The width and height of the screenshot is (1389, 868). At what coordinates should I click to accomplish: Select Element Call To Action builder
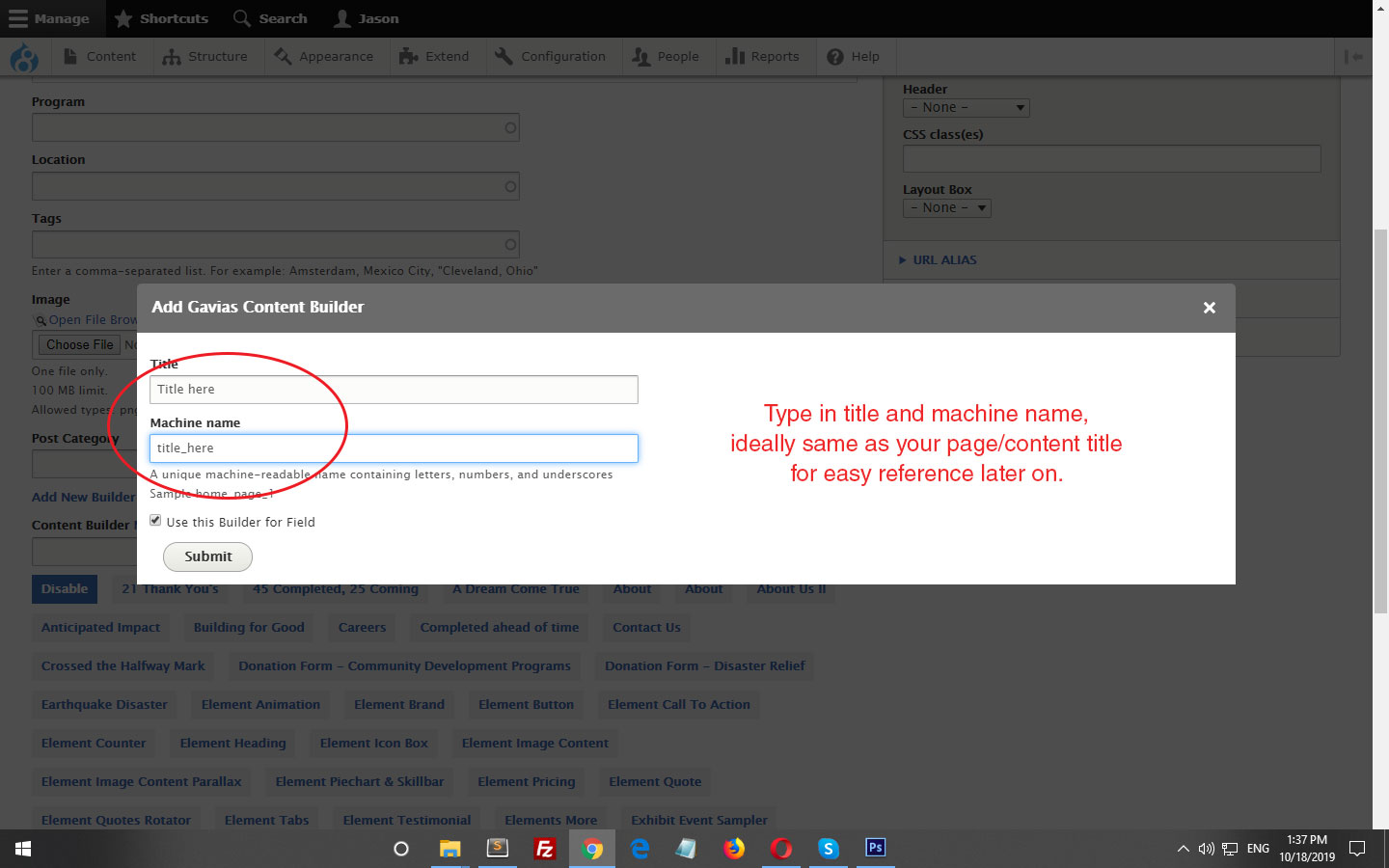(679, 705)
